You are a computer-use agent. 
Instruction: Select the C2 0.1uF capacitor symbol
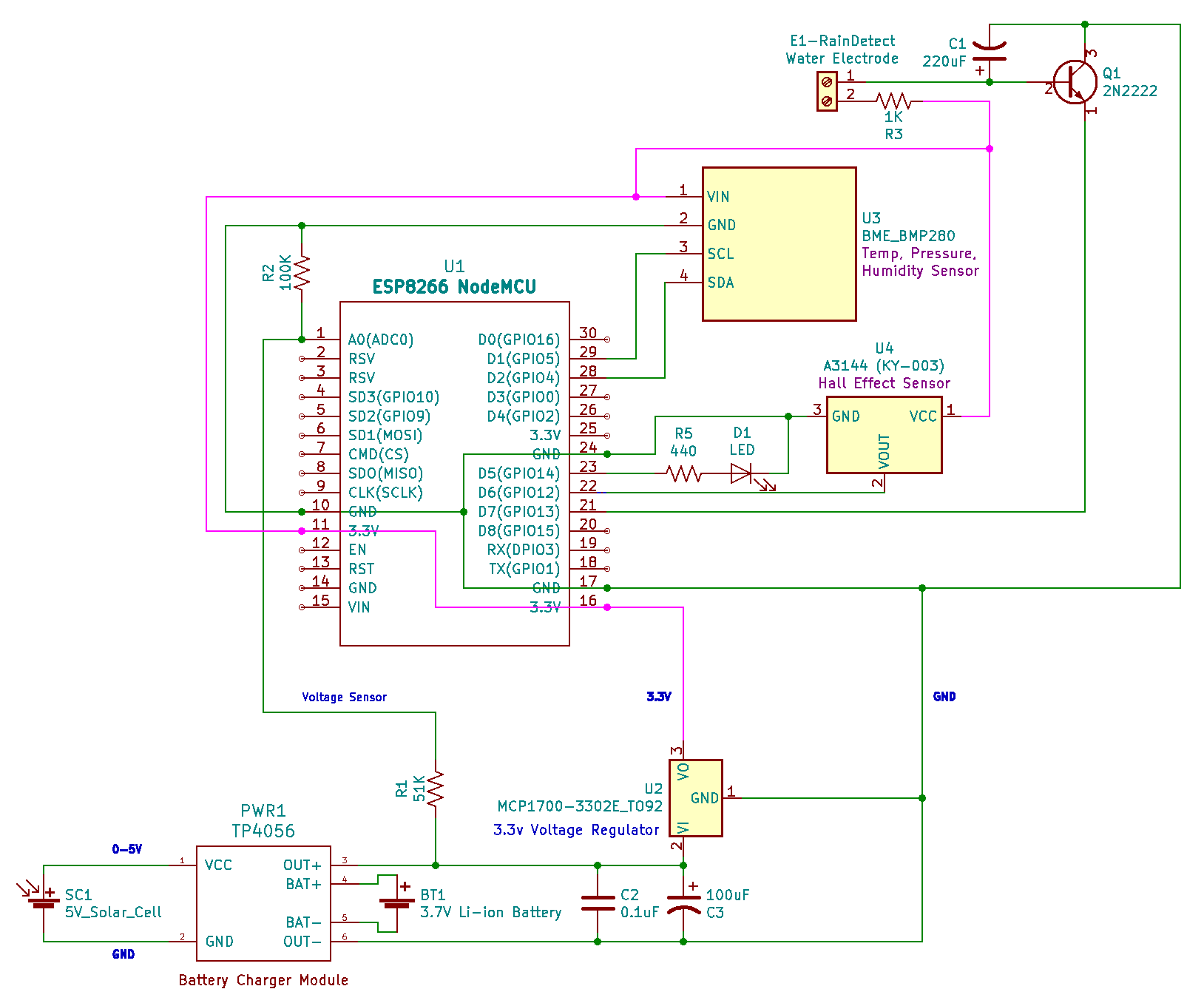click(x=598, y=903)
